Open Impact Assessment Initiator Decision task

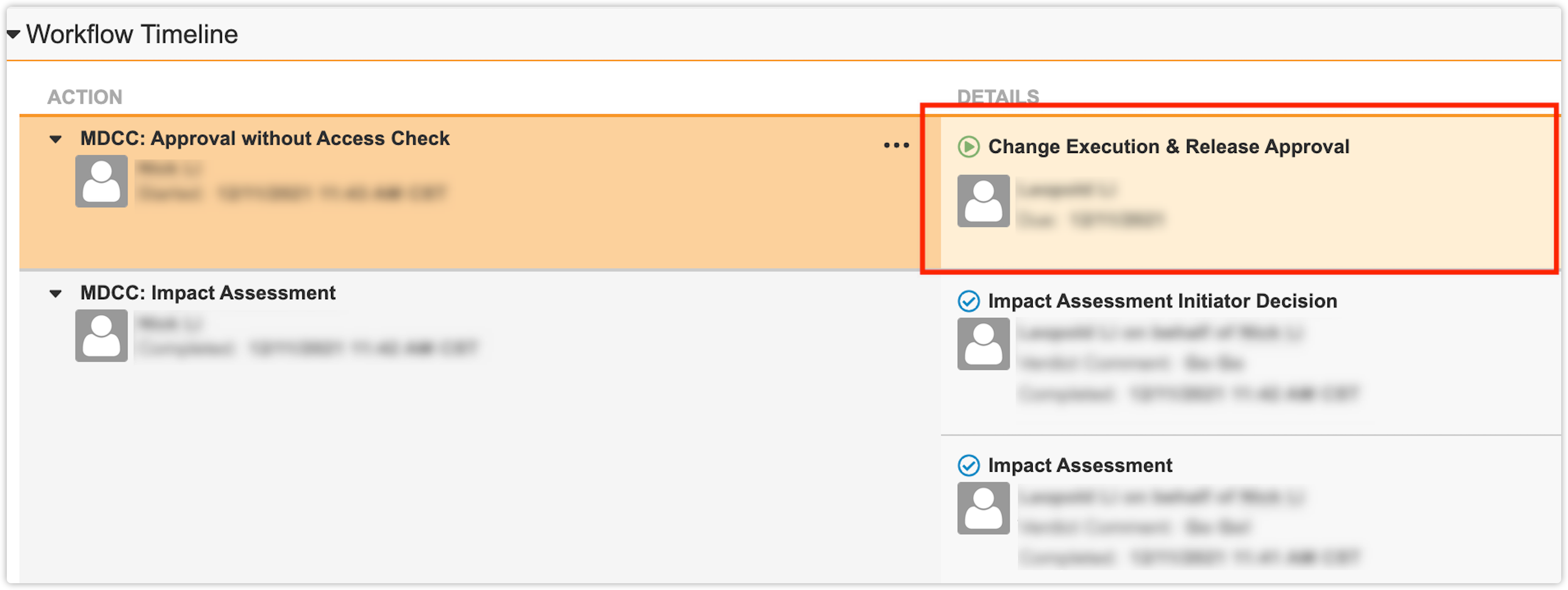point(1162,301)
